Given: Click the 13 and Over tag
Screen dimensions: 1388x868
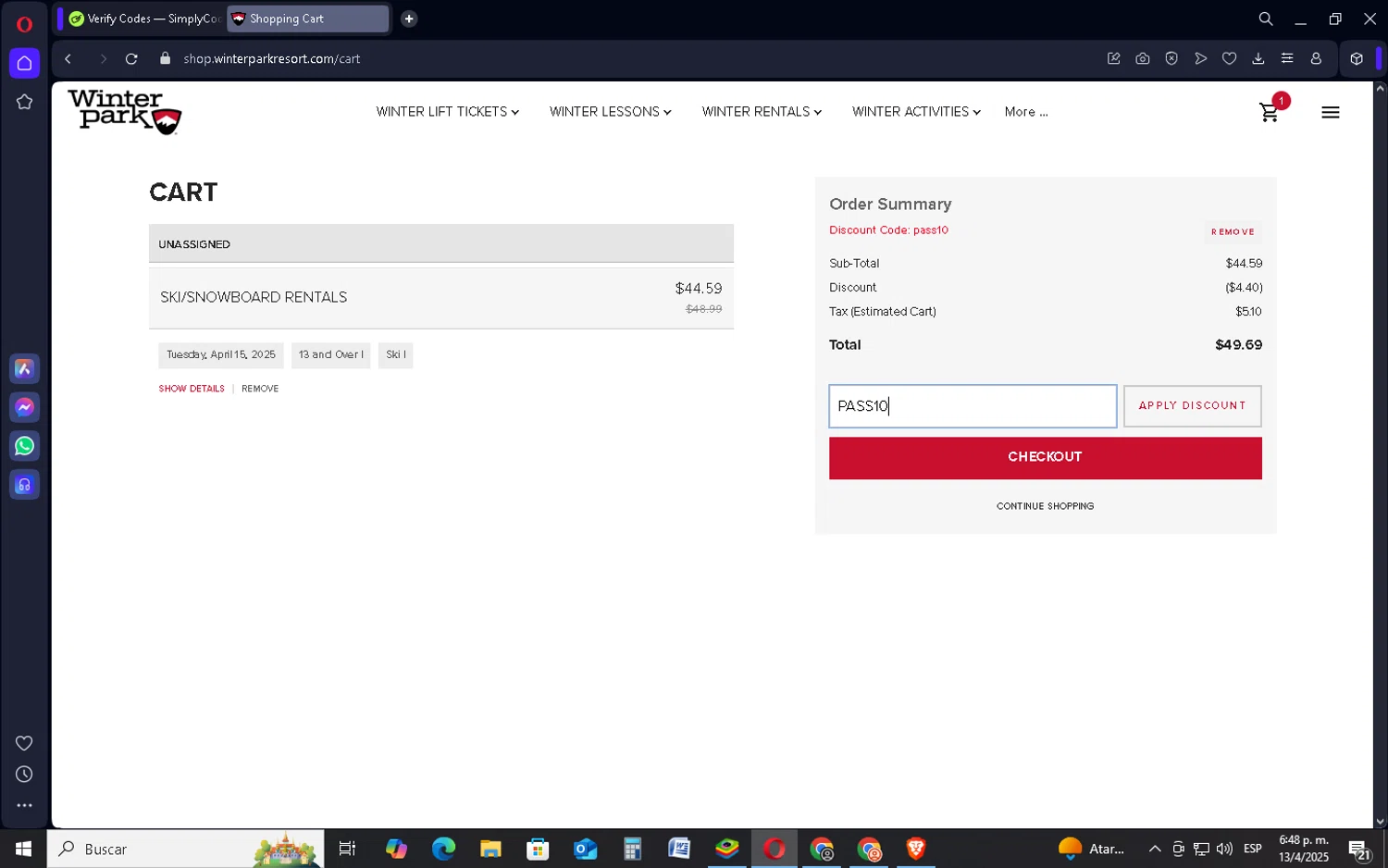Looking at the screenshot, I should pyautogui.click(x=330, y=355).
